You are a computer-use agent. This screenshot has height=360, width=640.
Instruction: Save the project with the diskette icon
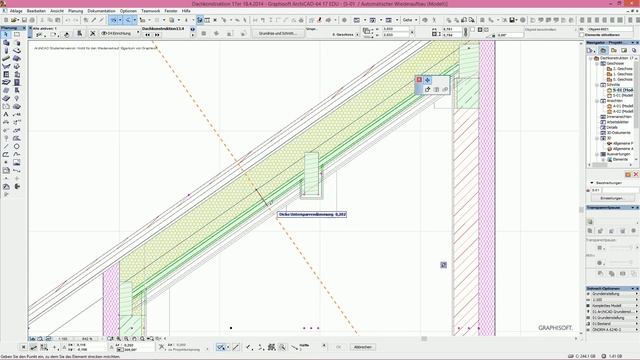click(24, 20)
